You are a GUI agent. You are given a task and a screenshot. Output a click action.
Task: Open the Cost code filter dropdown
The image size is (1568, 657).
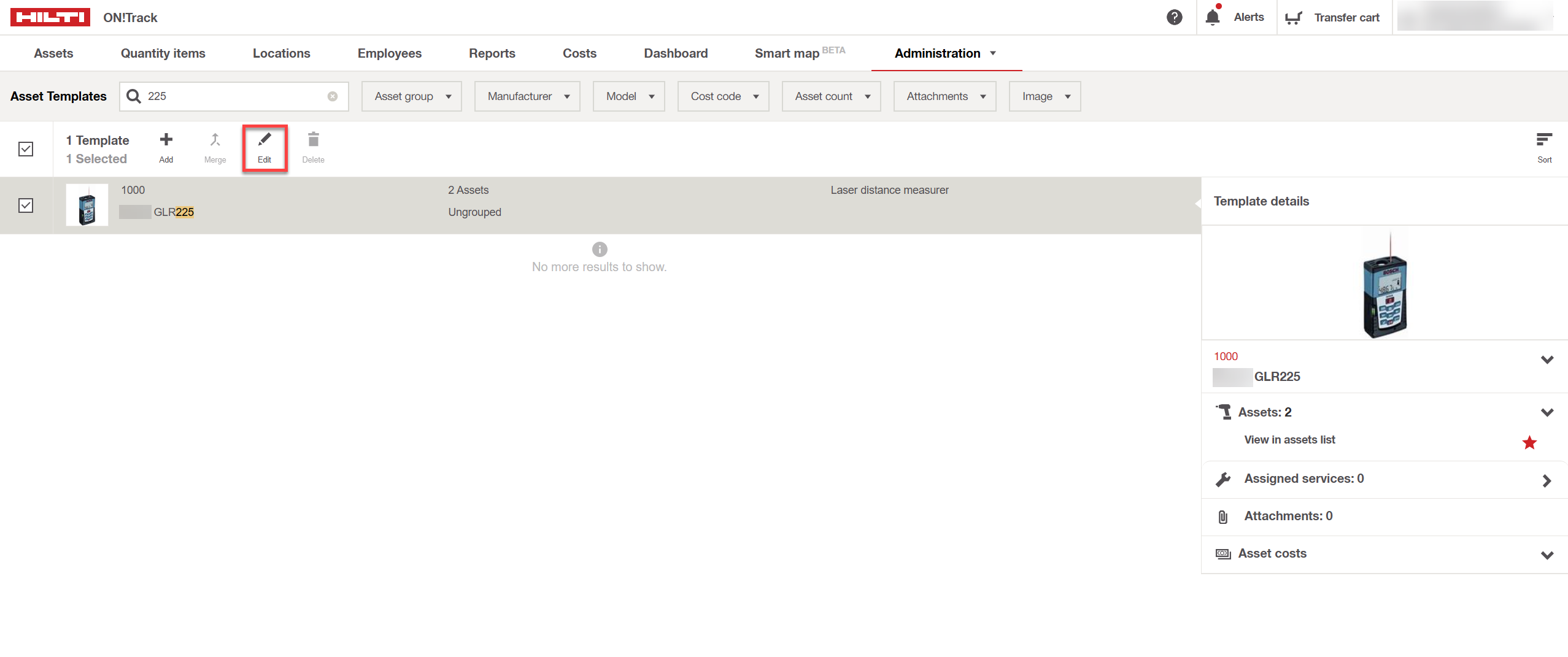[724, 96]
